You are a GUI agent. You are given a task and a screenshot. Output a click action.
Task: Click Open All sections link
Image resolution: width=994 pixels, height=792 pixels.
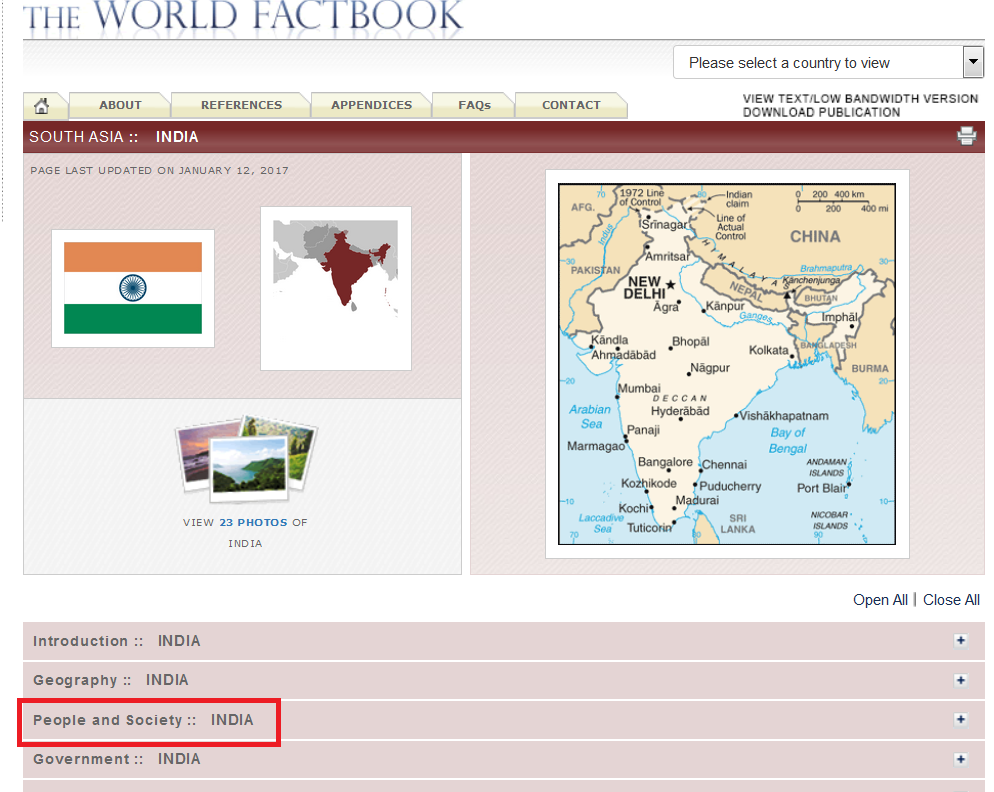pos(880,600)
